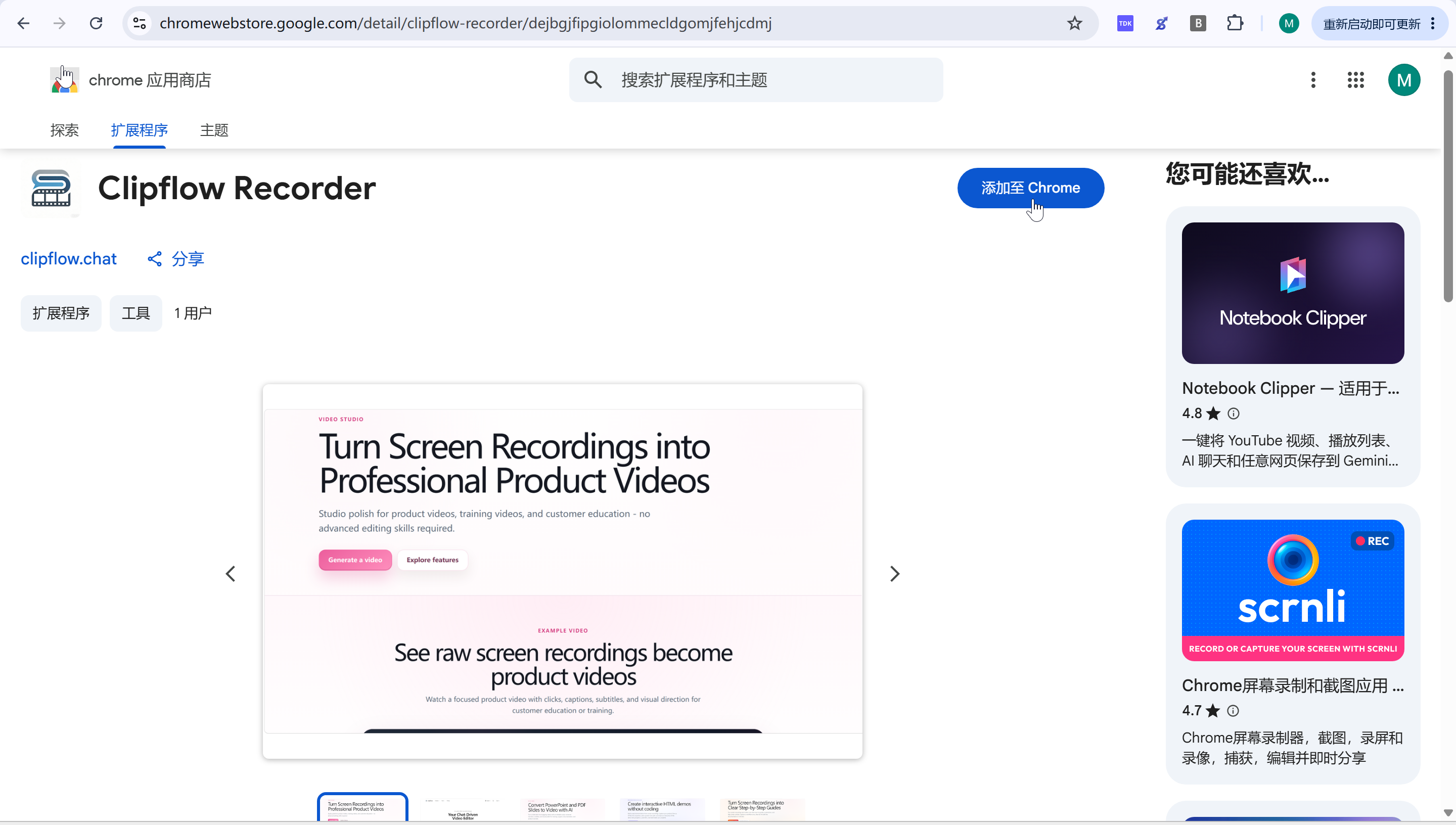
Task: View site information icon in address bar
Action: tap(140, 23)
